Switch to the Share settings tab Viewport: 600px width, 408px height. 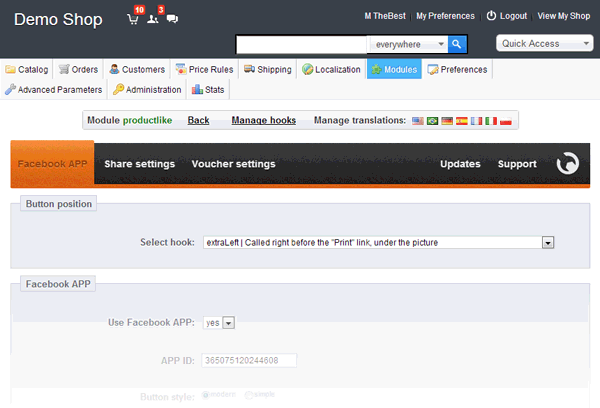[x=139, y=164]
